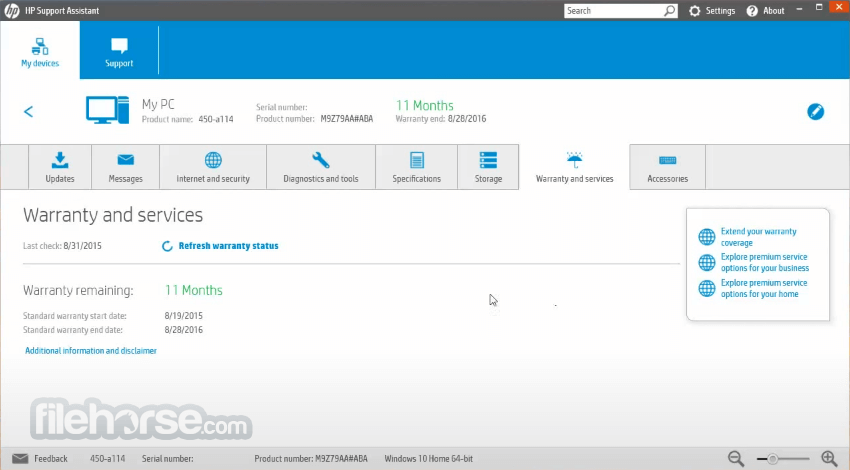Open the Specifications tab
This screenshot has width=850, height=470.
416,167
